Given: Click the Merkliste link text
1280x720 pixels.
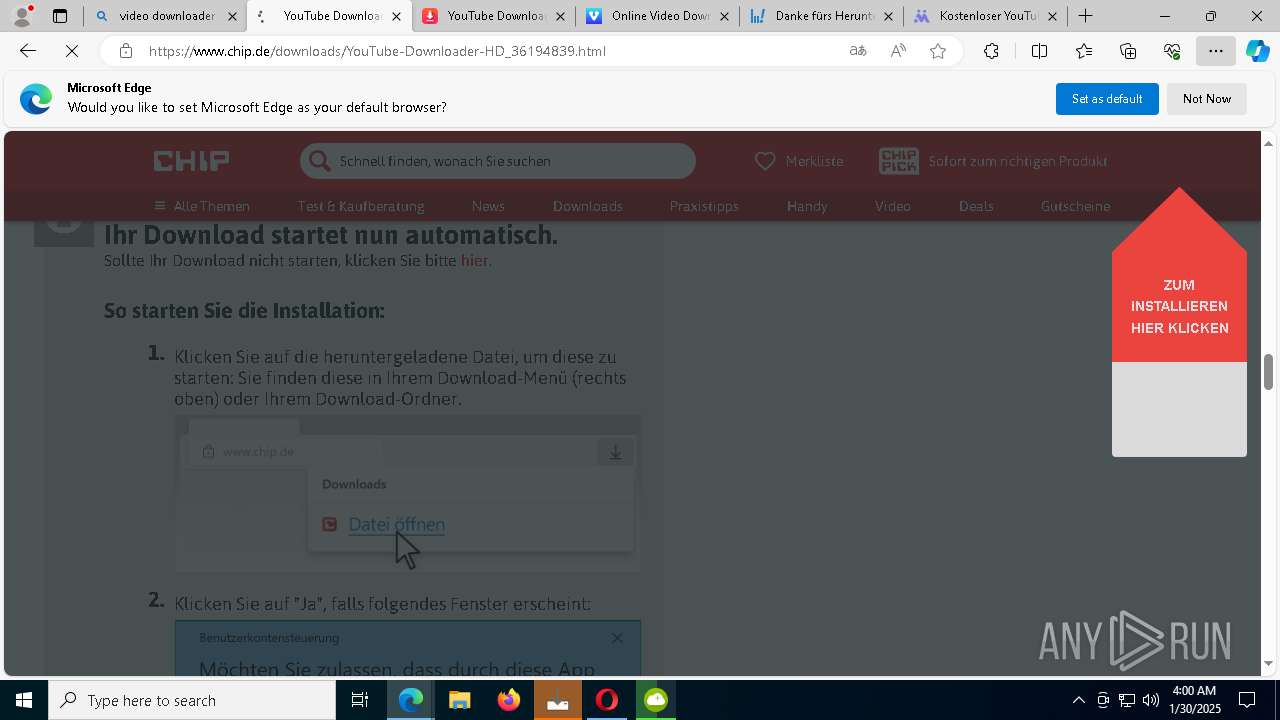Looking at the screenshot, I should click(814, 161).
